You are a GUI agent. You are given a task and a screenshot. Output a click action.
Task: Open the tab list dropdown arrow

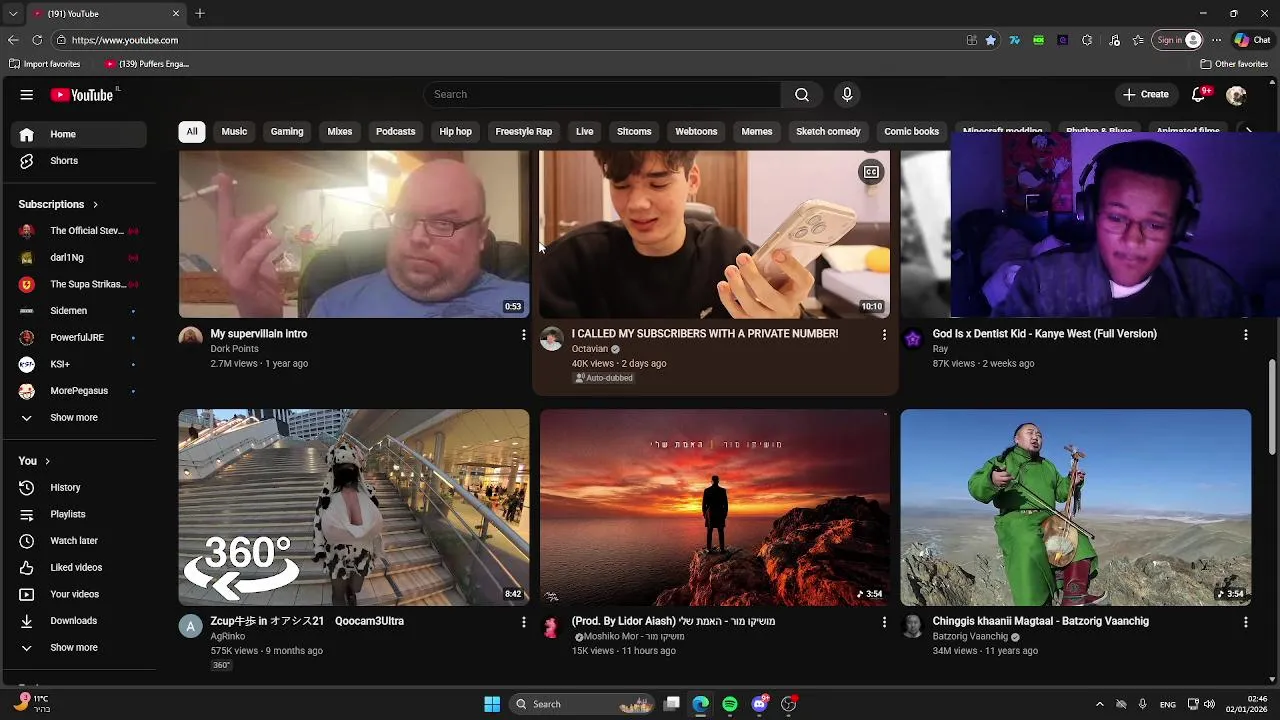[x=13, y=14]
